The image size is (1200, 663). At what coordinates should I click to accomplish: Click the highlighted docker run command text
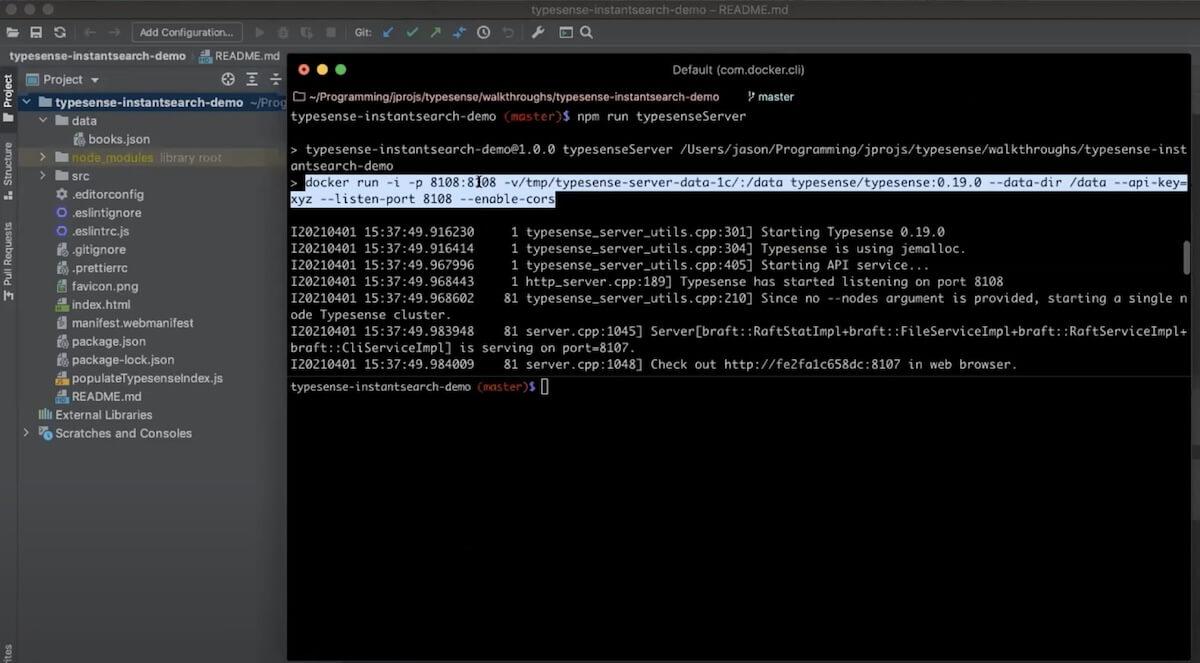[738, 191]
